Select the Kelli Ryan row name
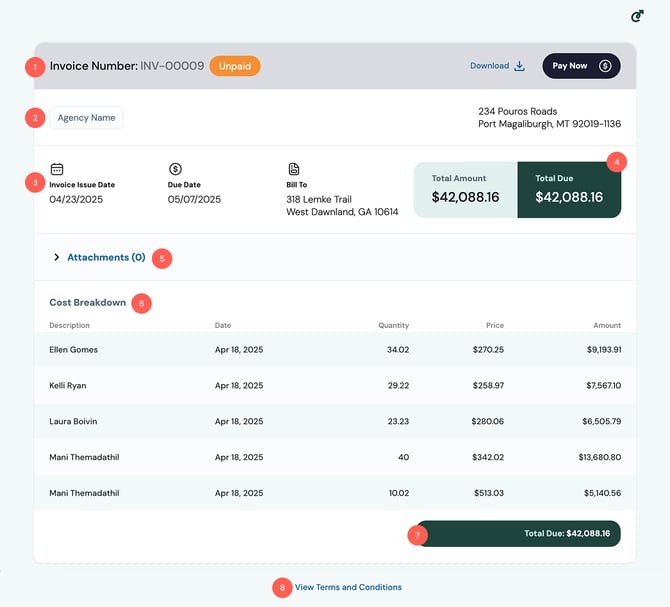670x607 pixels. tap(68, 385)
